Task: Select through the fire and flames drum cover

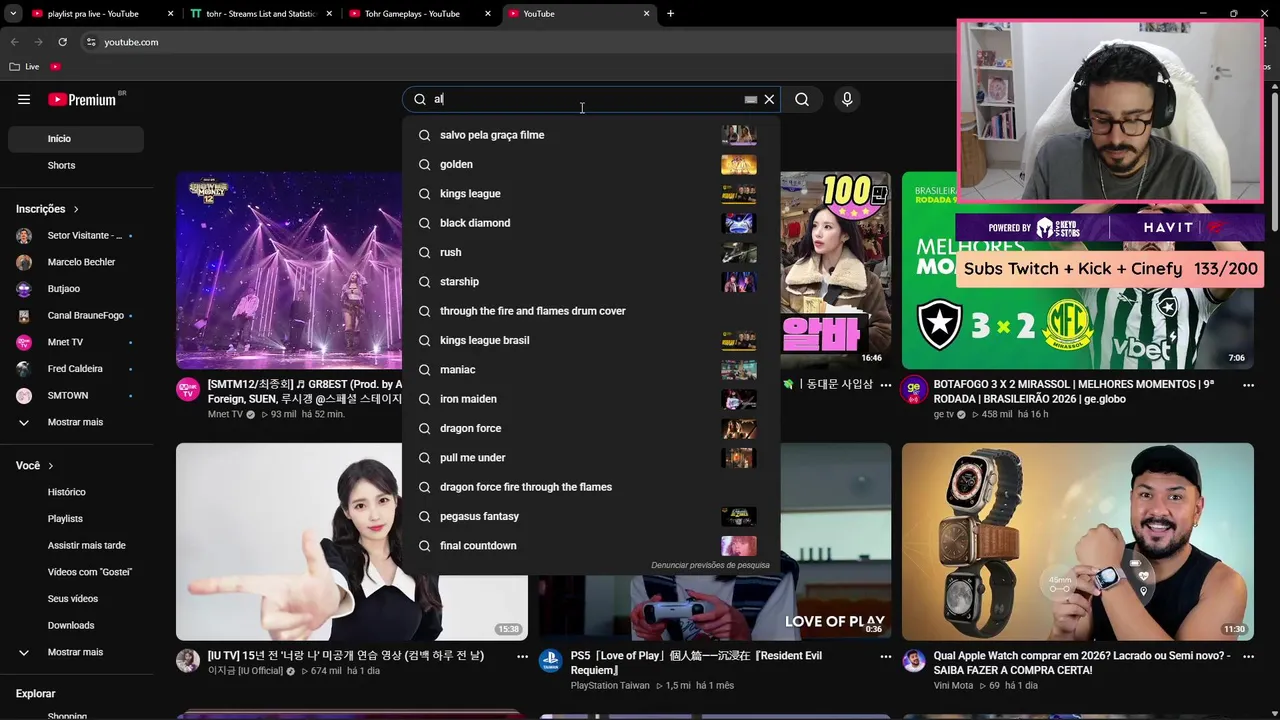Action: 591,311
